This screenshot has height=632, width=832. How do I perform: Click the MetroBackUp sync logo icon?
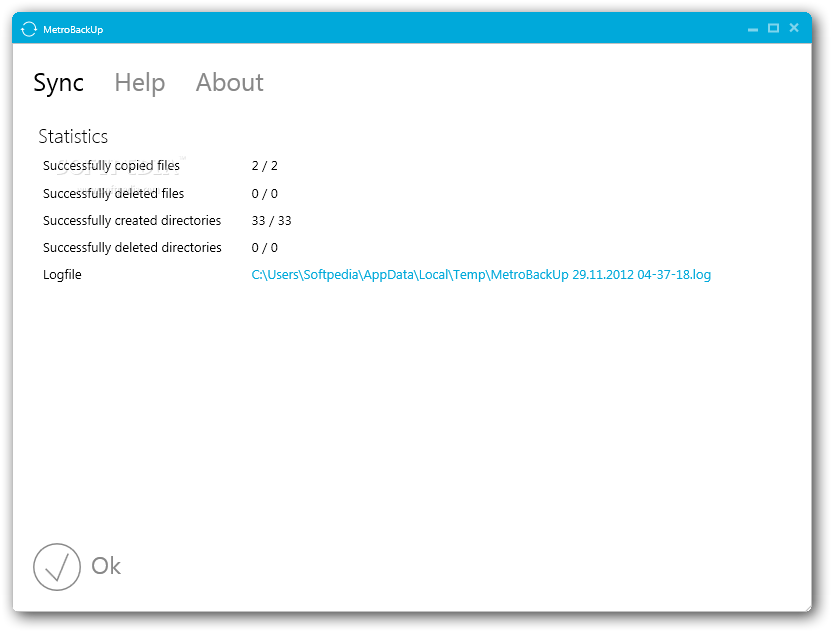tap(29, 29)
